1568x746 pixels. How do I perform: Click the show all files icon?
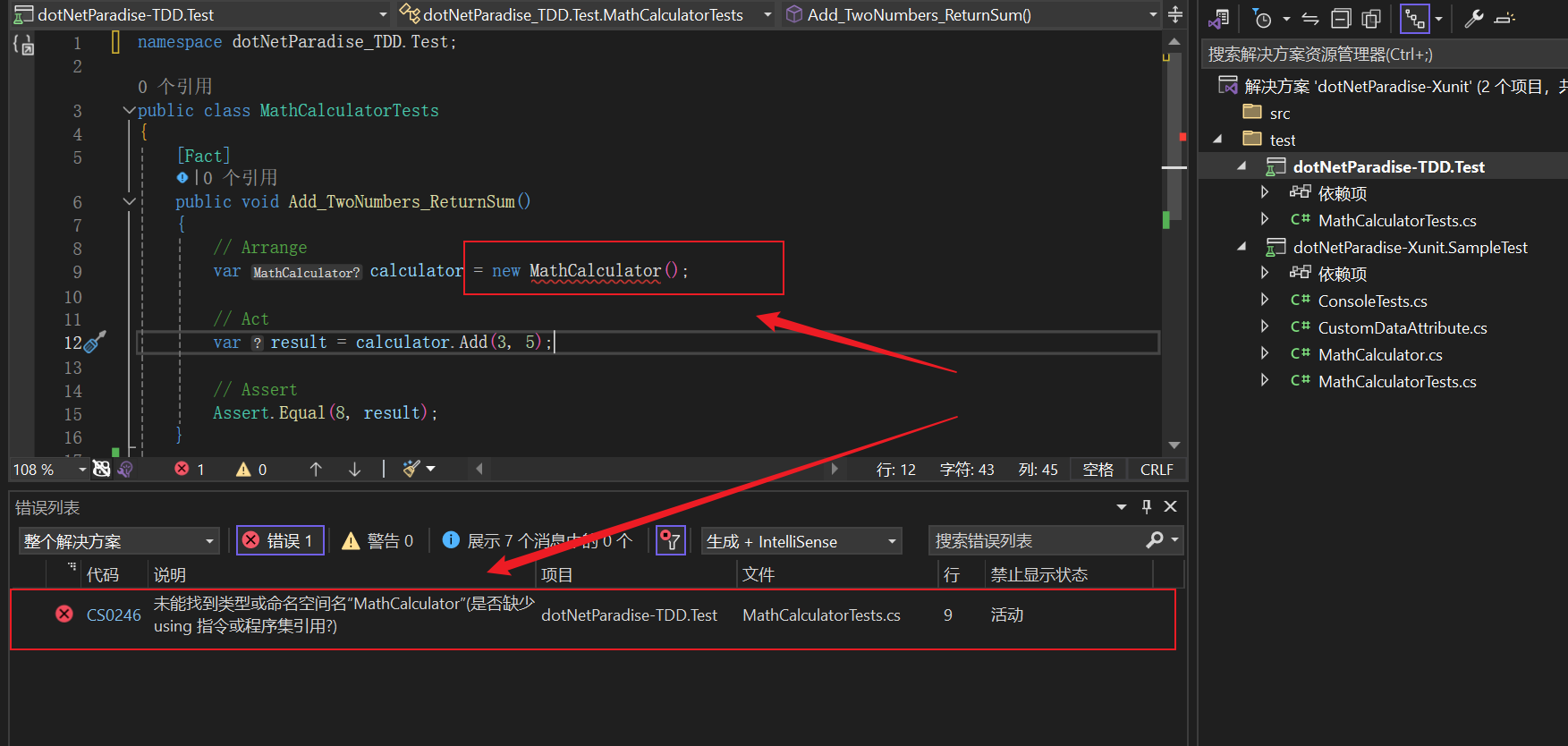tap(1370, 18)
